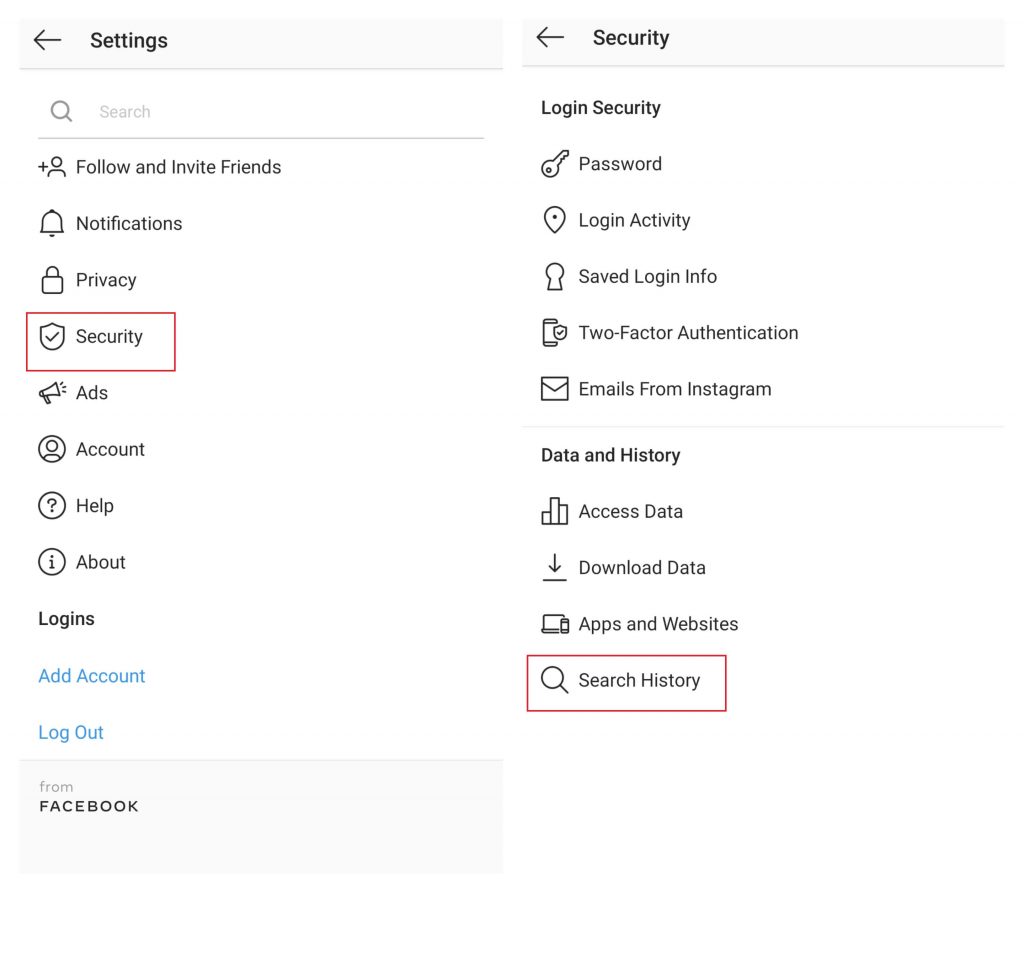Tap the key icon beside Password
The image size is (1024, 962).
tap(554, 164)
